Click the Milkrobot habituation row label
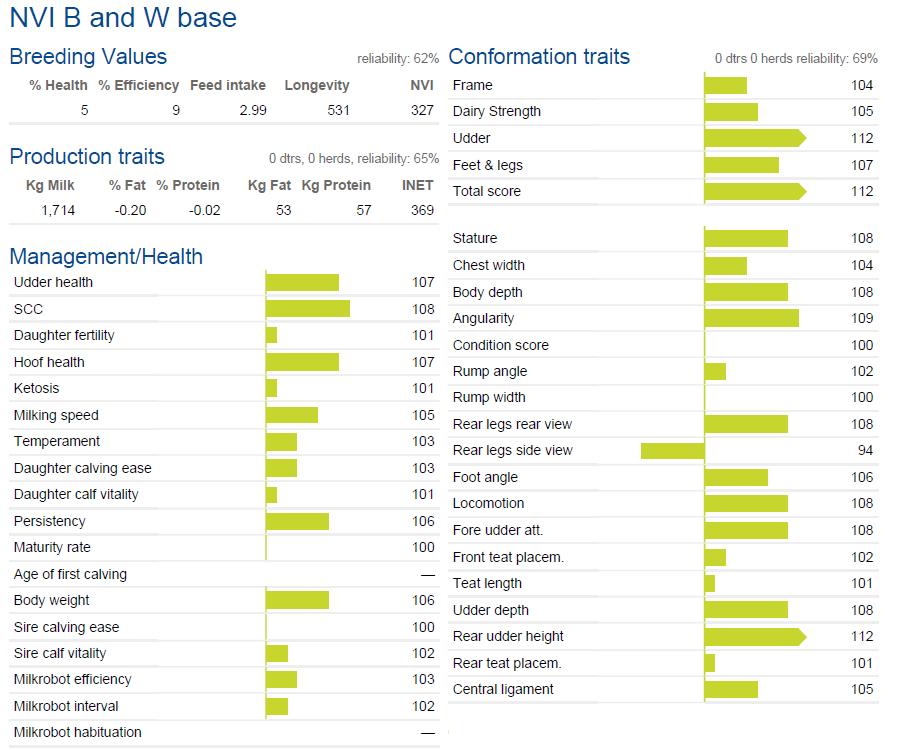The height and width of the screenshot is (750, 899). click(x=77, y=732)
